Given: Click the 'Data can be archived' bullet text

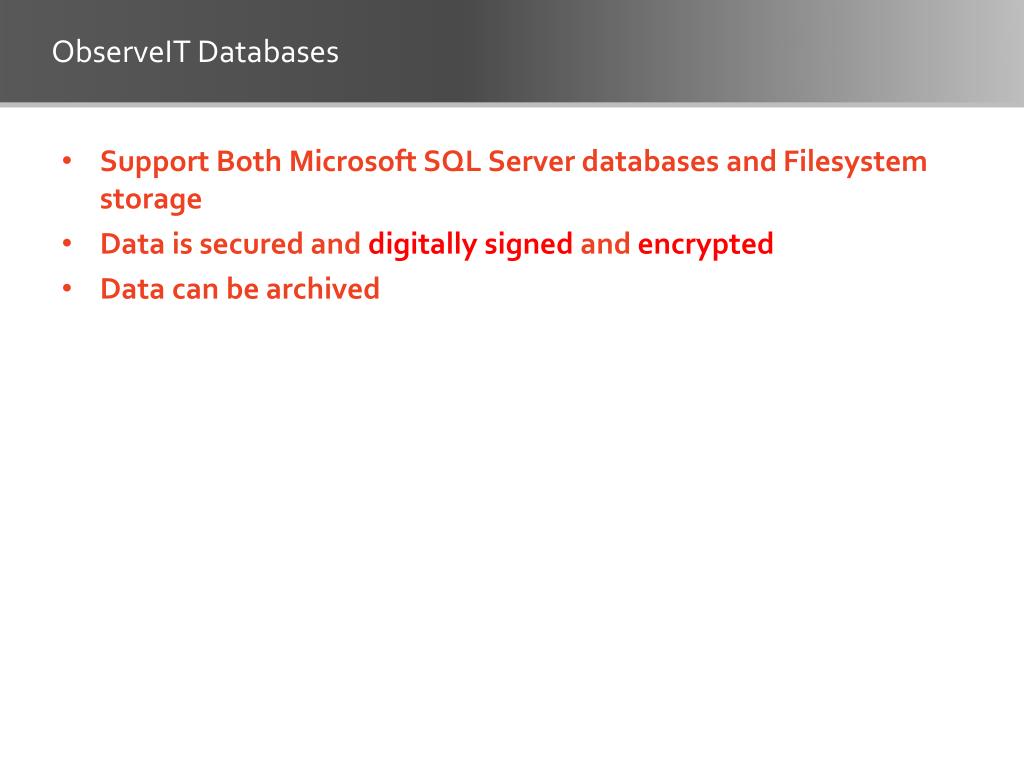Looking at the screenshot, I should [x=240, y=289].
